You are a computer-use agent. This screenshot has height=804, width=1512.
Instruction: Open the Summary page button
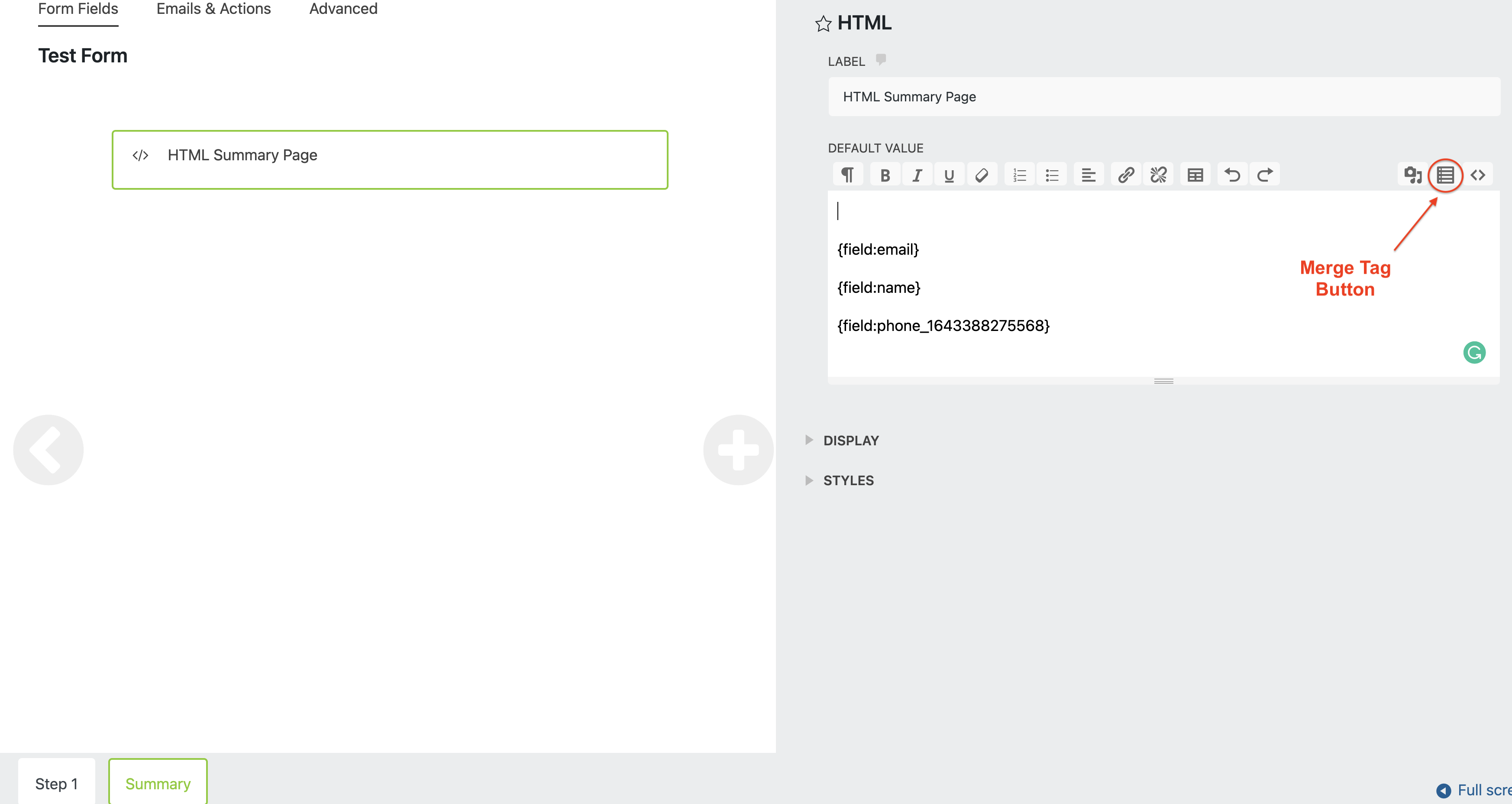[157, 784]
